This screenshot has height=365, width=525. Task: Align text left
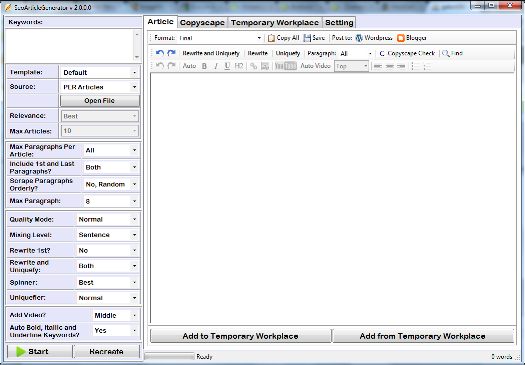378,66
